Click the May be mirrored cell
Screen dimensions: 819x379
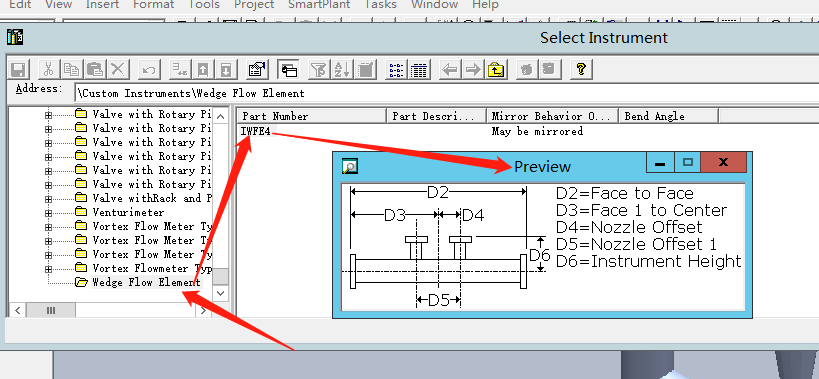tap(537, 131)
